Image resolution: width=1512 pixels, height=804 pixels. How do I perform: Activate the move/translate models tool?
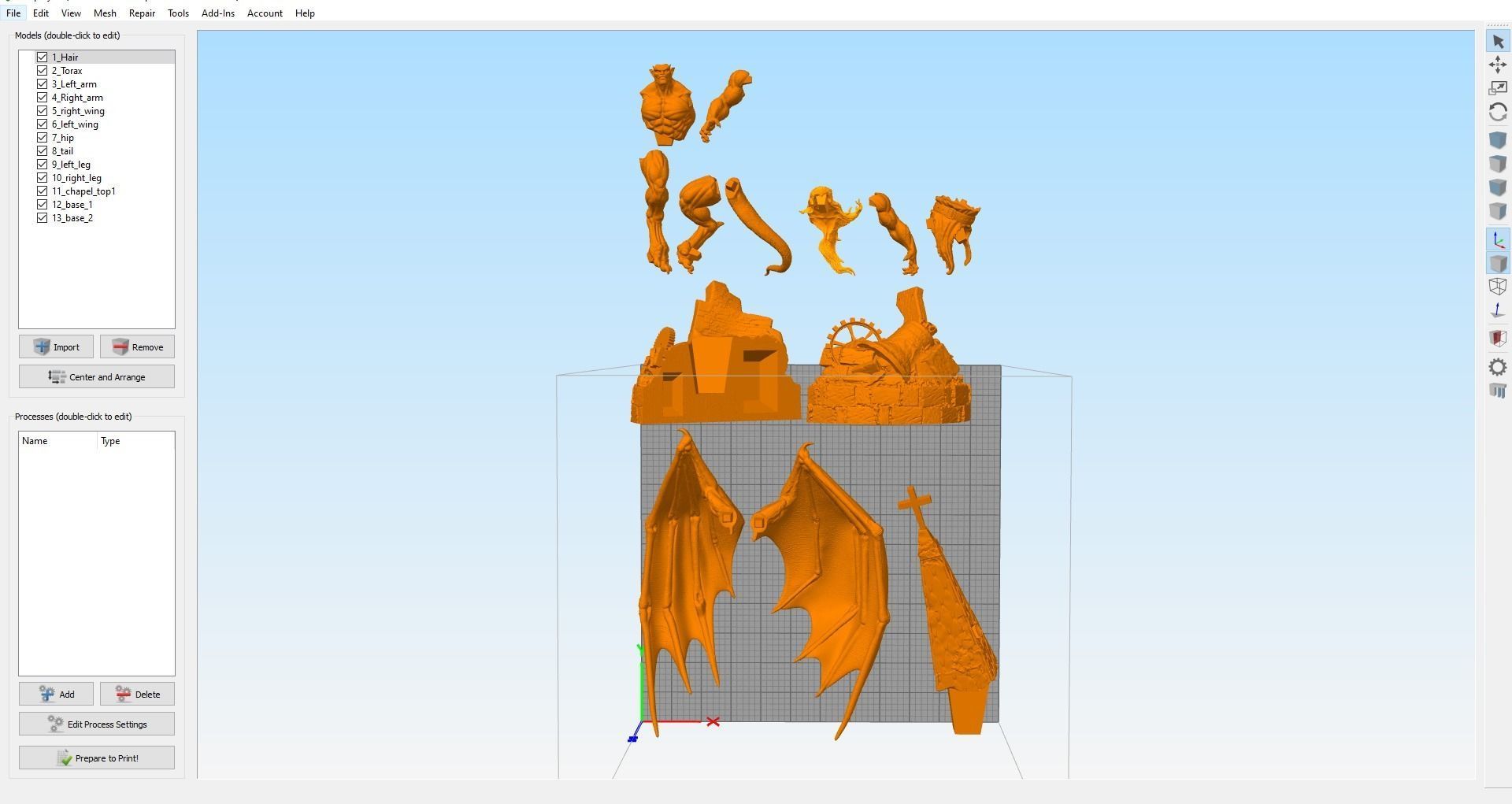click(x=1498, y=65)
